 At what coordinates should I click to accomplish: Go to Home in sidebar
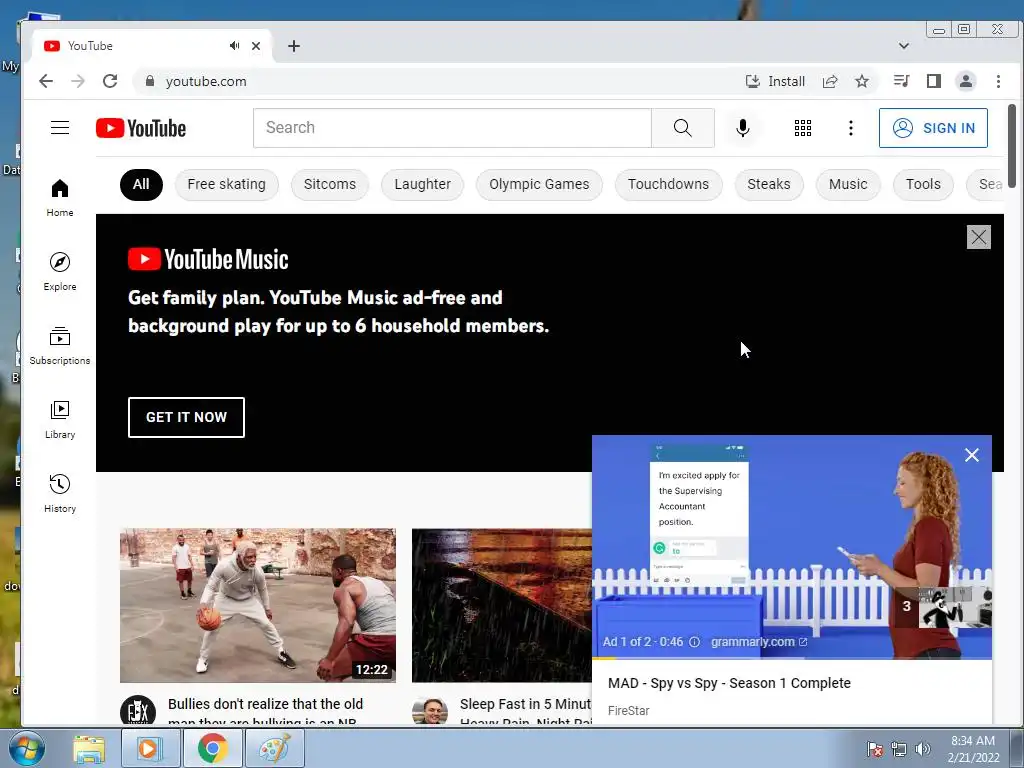pyautogui.click(x=59, y=198)
